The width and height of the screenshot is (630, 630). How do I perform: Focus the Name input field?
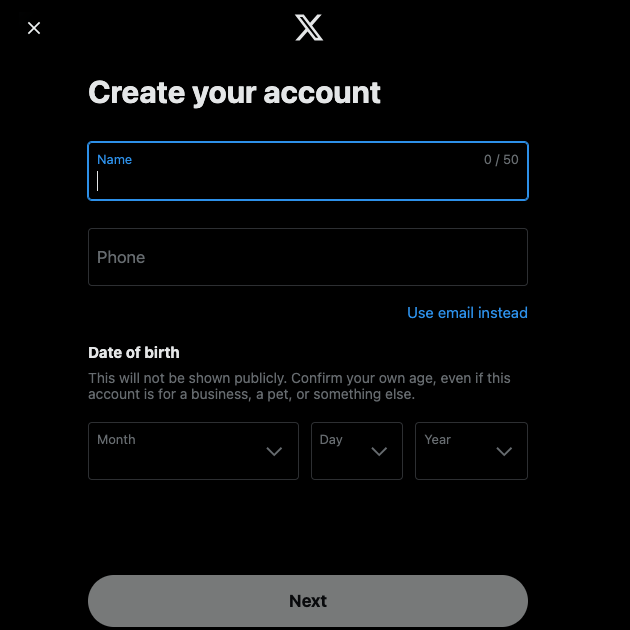click(x=308, y=171)
